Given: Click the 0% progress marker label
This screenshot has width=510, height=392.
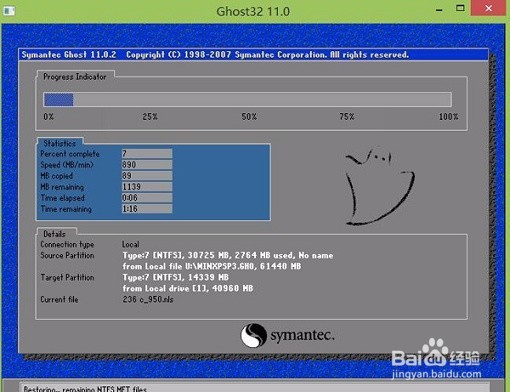Looking at the screenshot, I should 49,117.
